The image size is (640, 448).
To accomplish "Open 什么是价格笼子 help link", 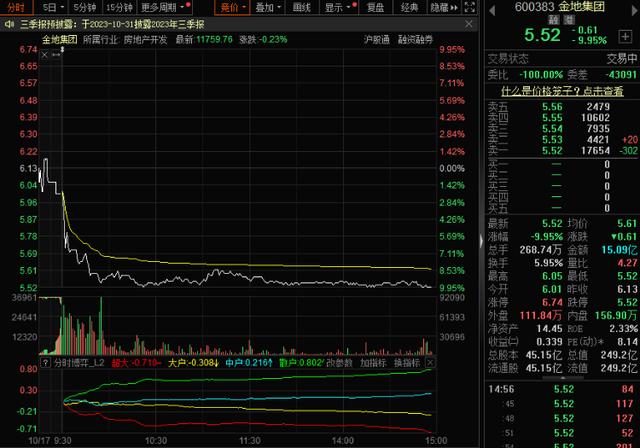I will point(562,91).
